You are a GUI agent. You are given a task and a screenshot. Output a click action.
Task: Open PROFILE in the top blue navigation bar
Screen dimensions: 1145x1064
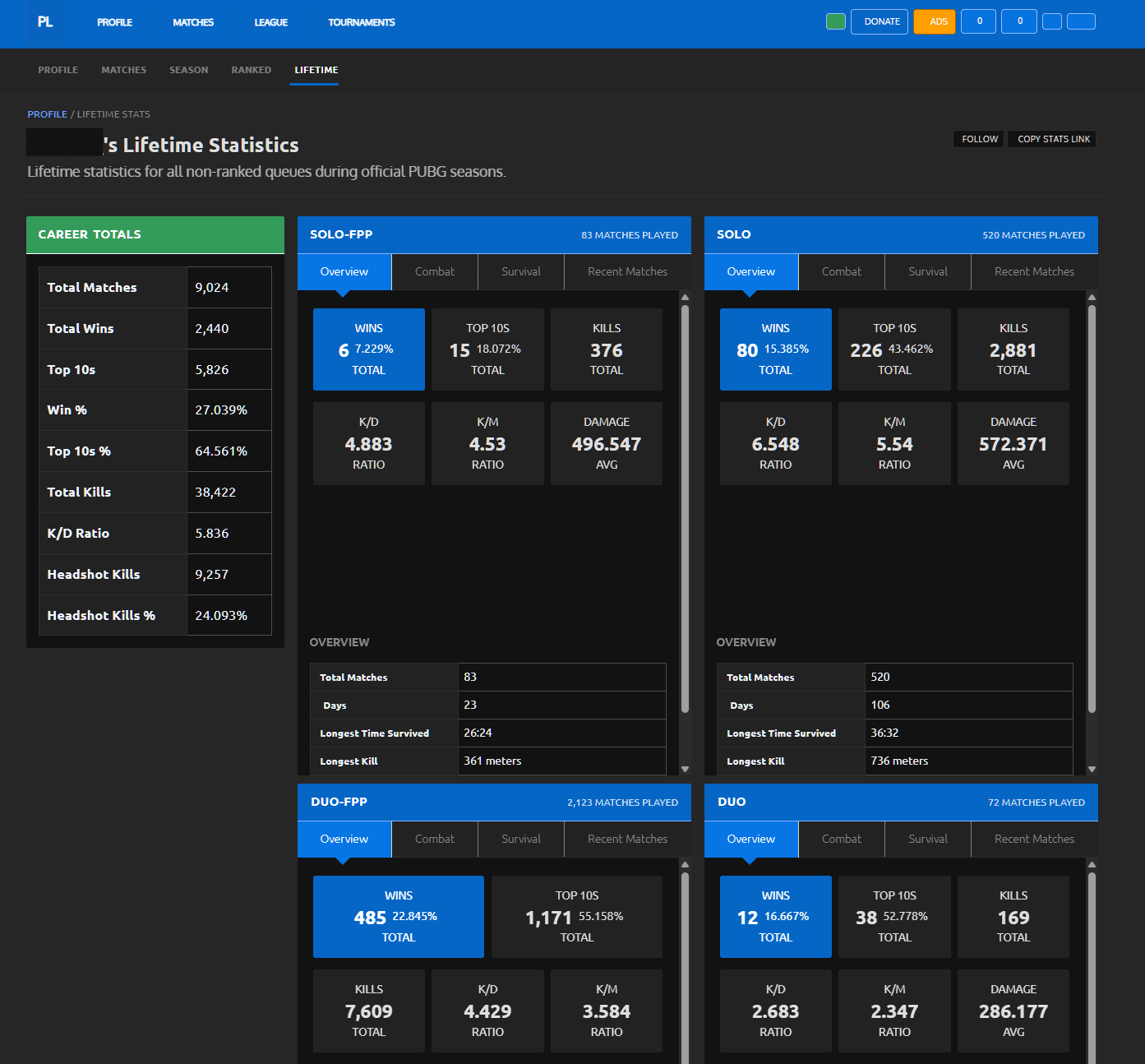114,22
